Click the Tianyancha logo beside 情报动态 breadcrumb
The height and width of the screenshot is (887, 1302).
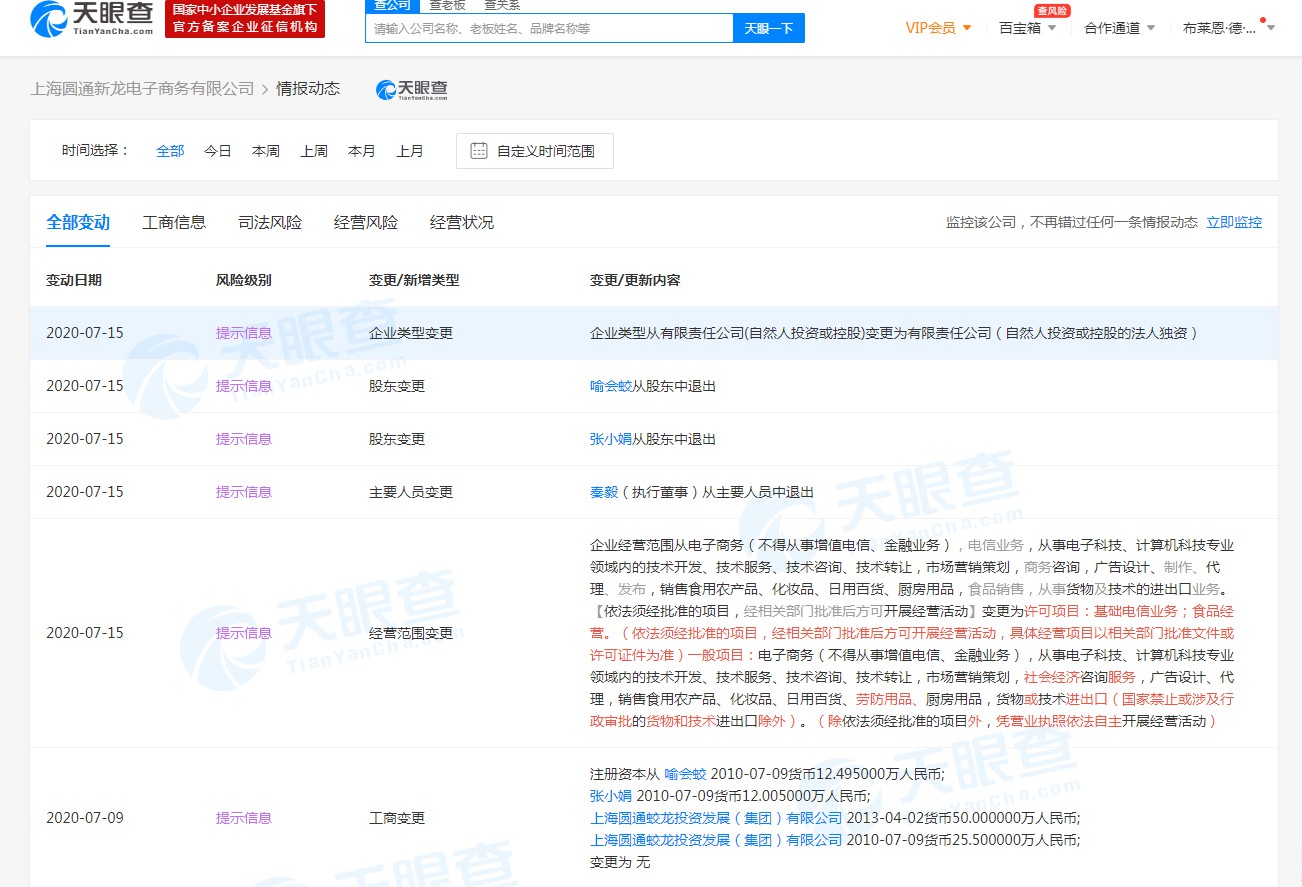click(412, 89)
